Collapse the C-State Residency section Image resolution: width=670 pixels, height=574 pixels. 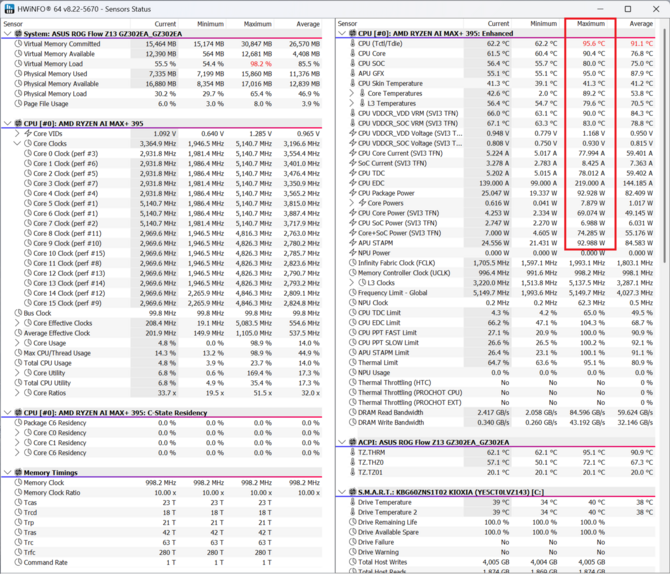point(7,413)
